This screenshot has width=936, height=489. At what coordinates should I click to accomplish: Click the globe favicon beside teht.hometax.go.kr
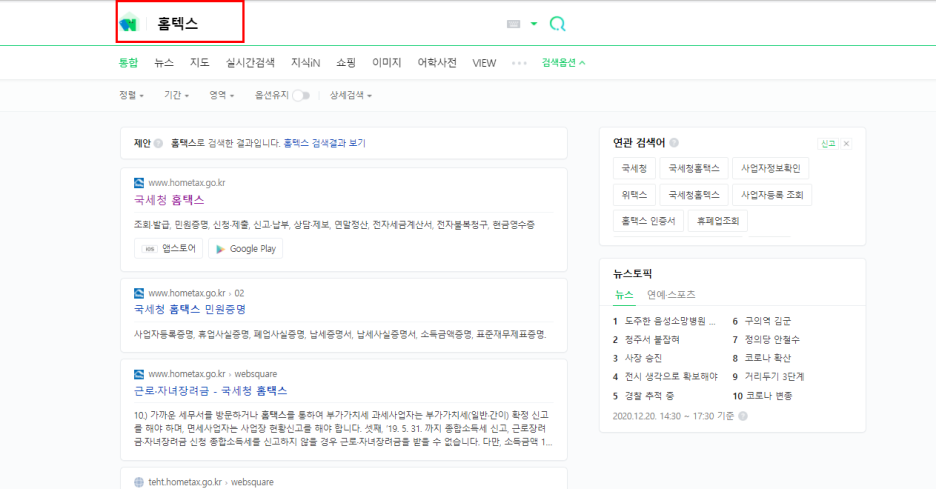[x=139, y=482]
